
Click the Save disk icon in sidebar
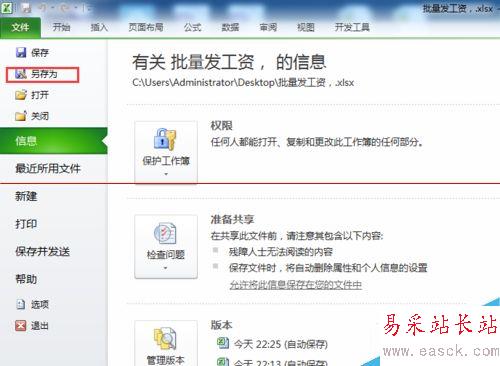point(21,52)
